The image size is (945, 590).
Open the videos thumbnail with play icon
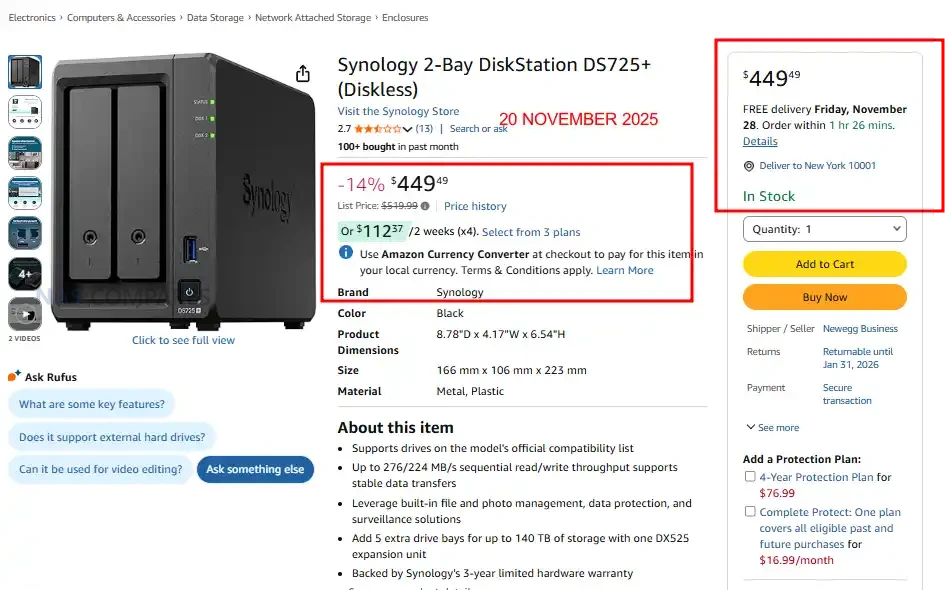(x=25, y=314)
